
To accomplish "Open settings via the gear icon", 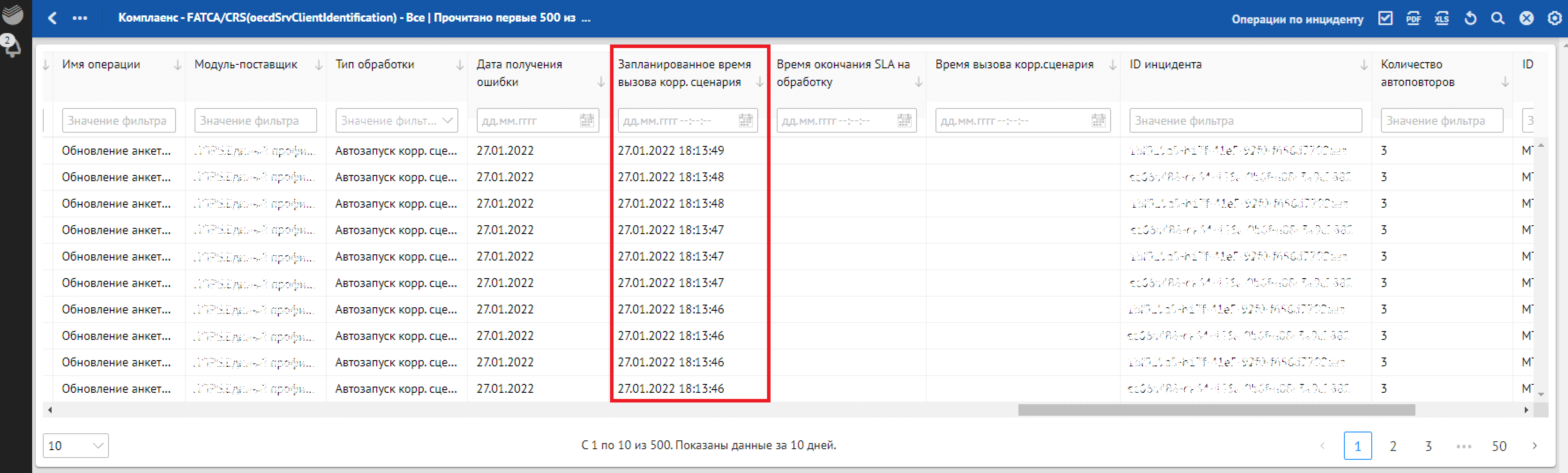I will click(1554, 18).
